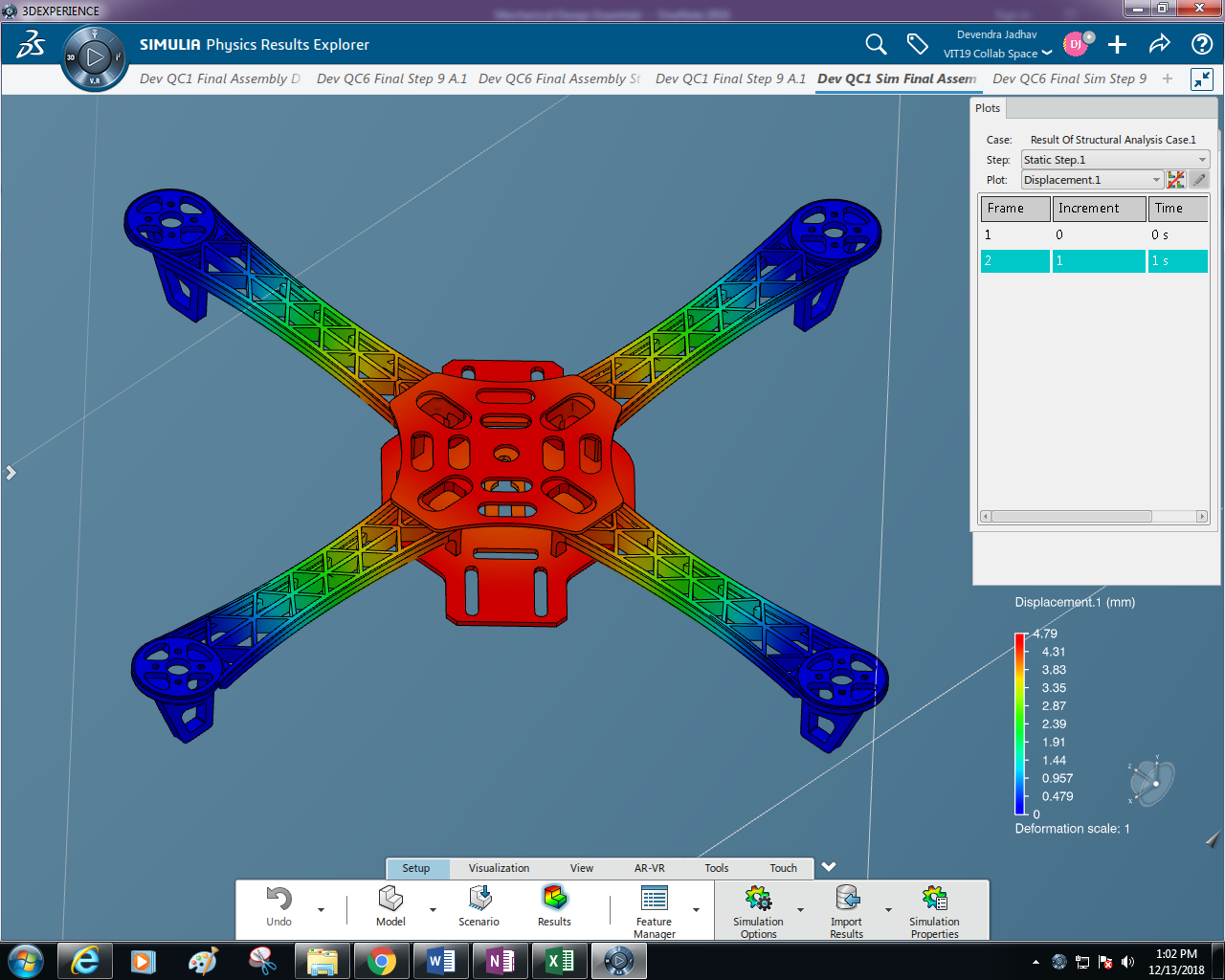Expand the Undo dropdown arrow
1225x980 pixels.
321,910
